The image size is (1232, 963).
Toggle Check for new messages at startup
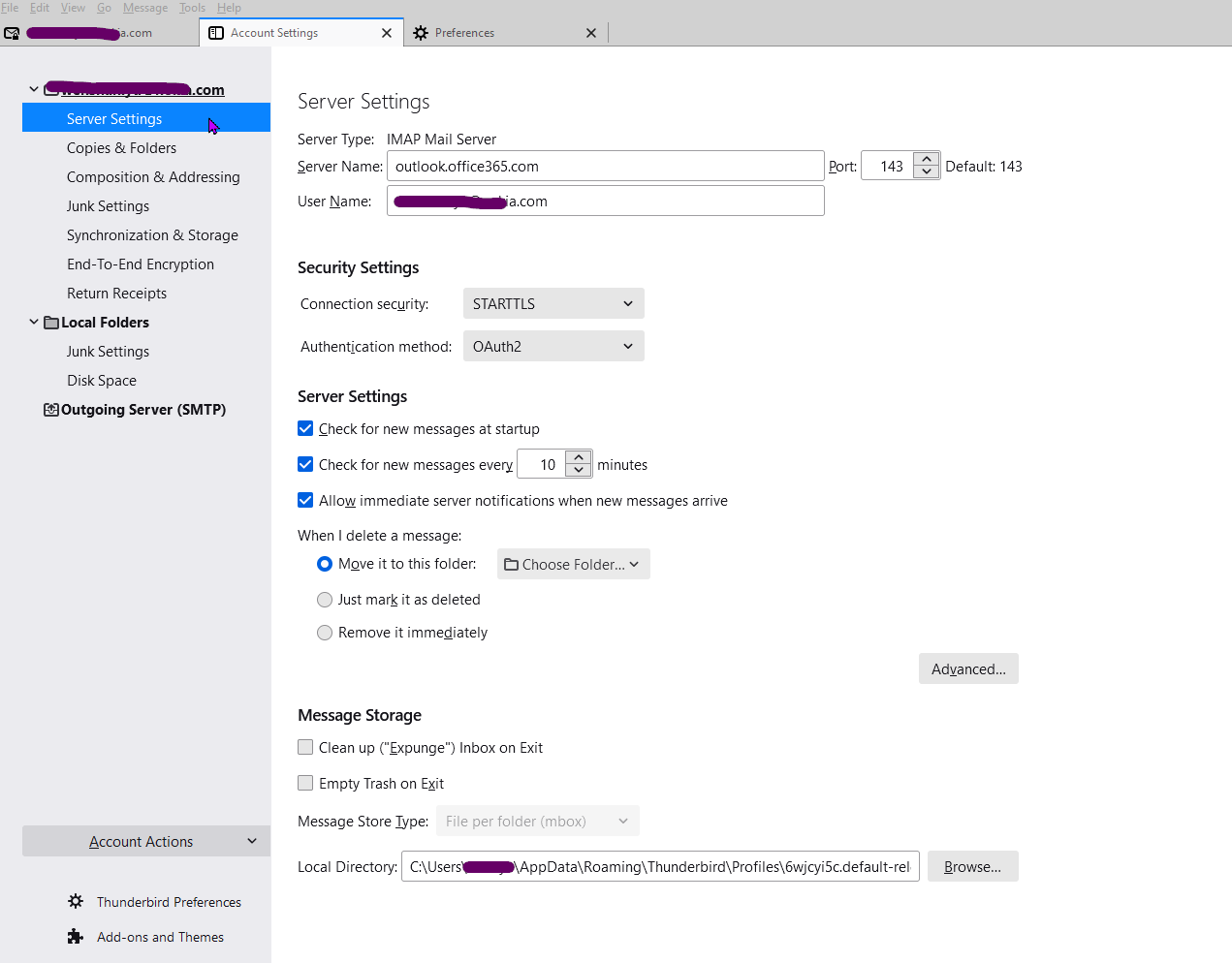tap(305, 428)
